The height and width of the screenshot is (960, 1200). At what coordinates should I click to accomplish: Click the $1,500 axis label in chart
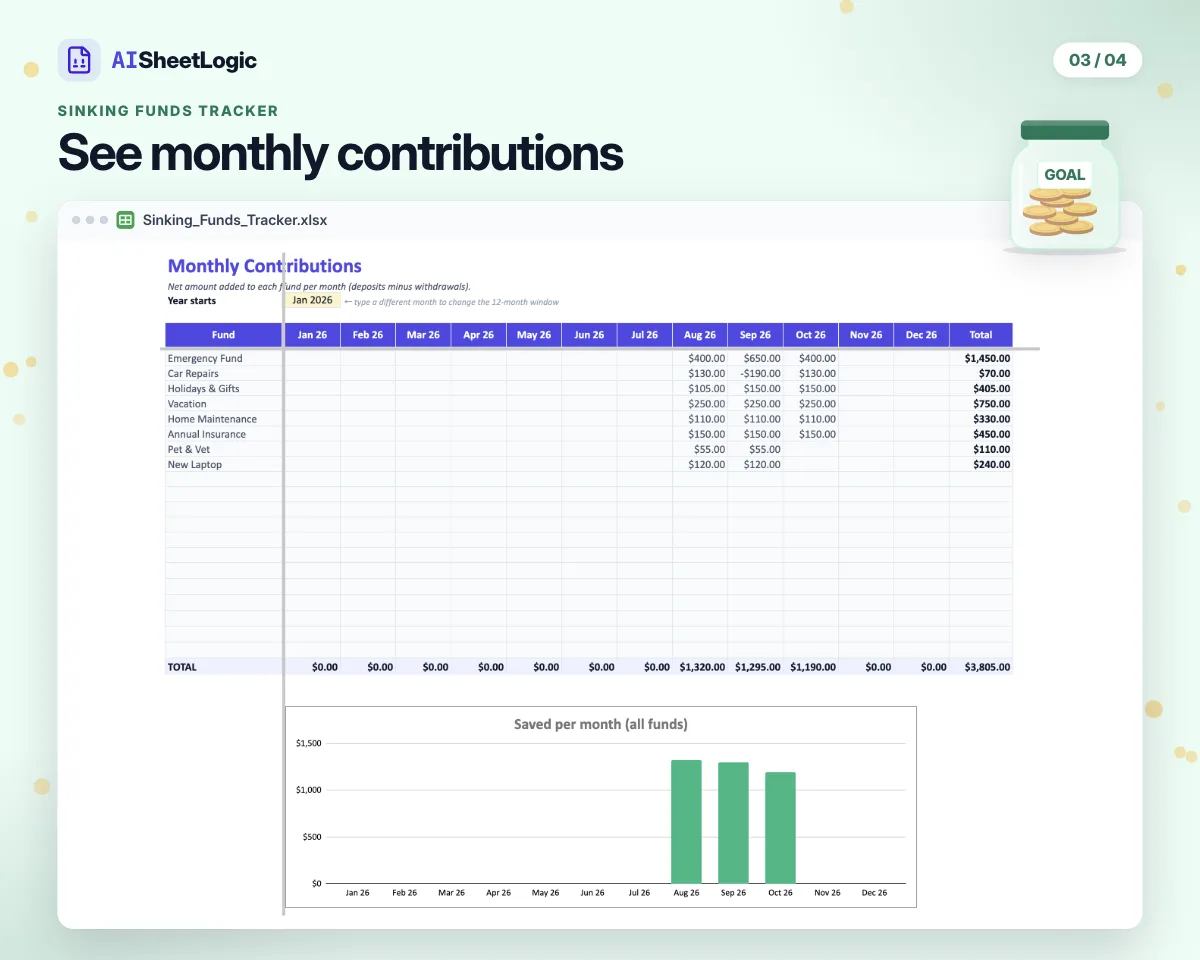point(307,743)
